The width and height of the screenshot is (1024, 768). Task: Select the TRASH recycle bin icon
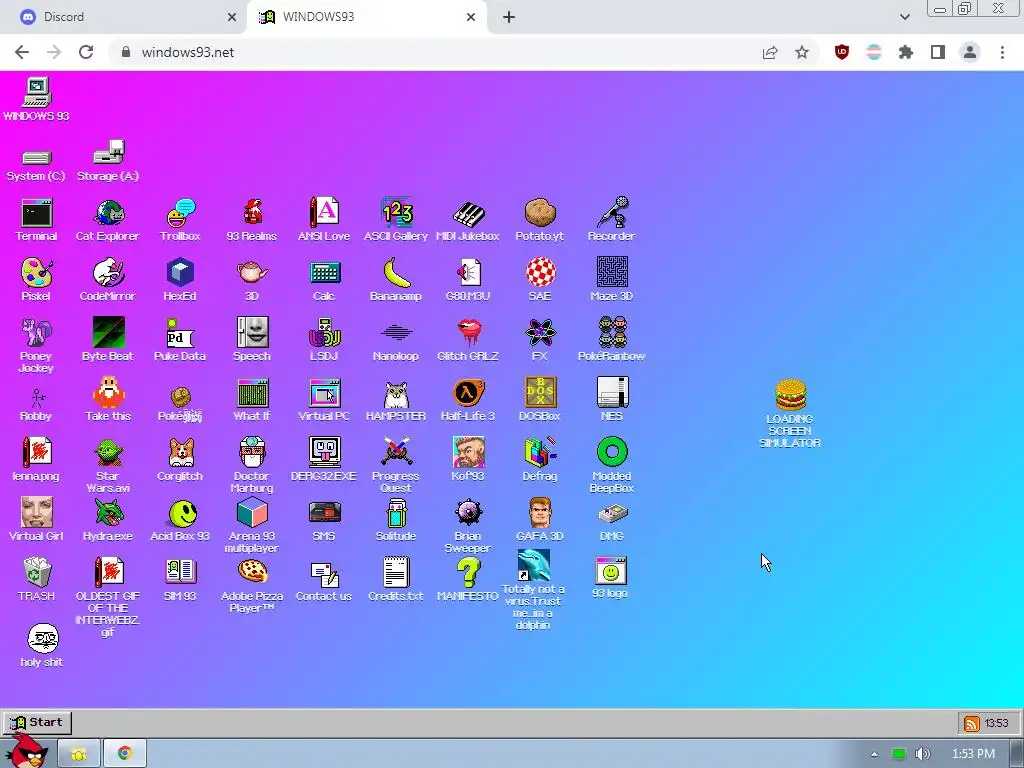[37, 580]
